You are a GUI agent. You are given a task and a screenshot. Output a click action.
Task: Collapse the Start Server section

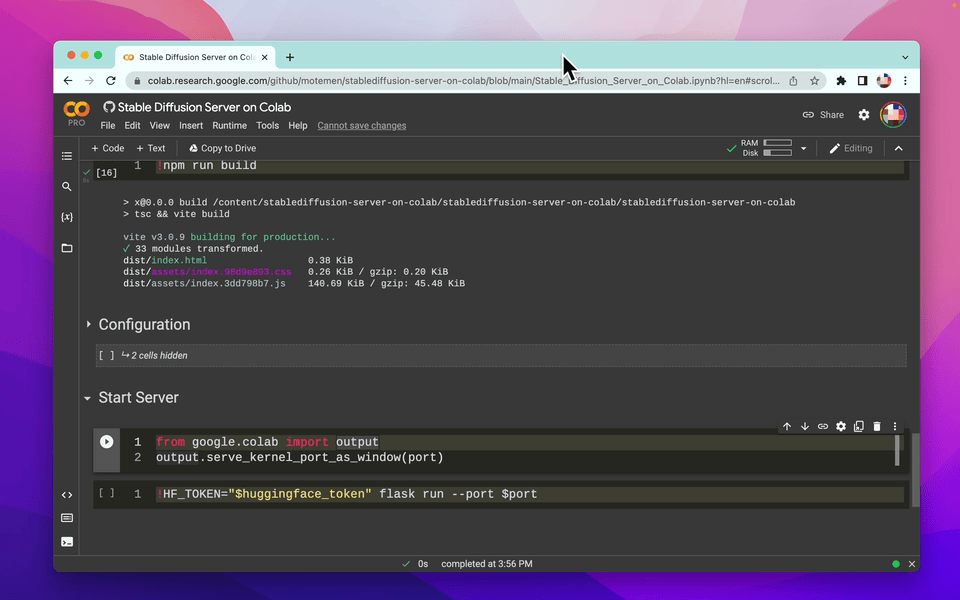pos(88,398)
